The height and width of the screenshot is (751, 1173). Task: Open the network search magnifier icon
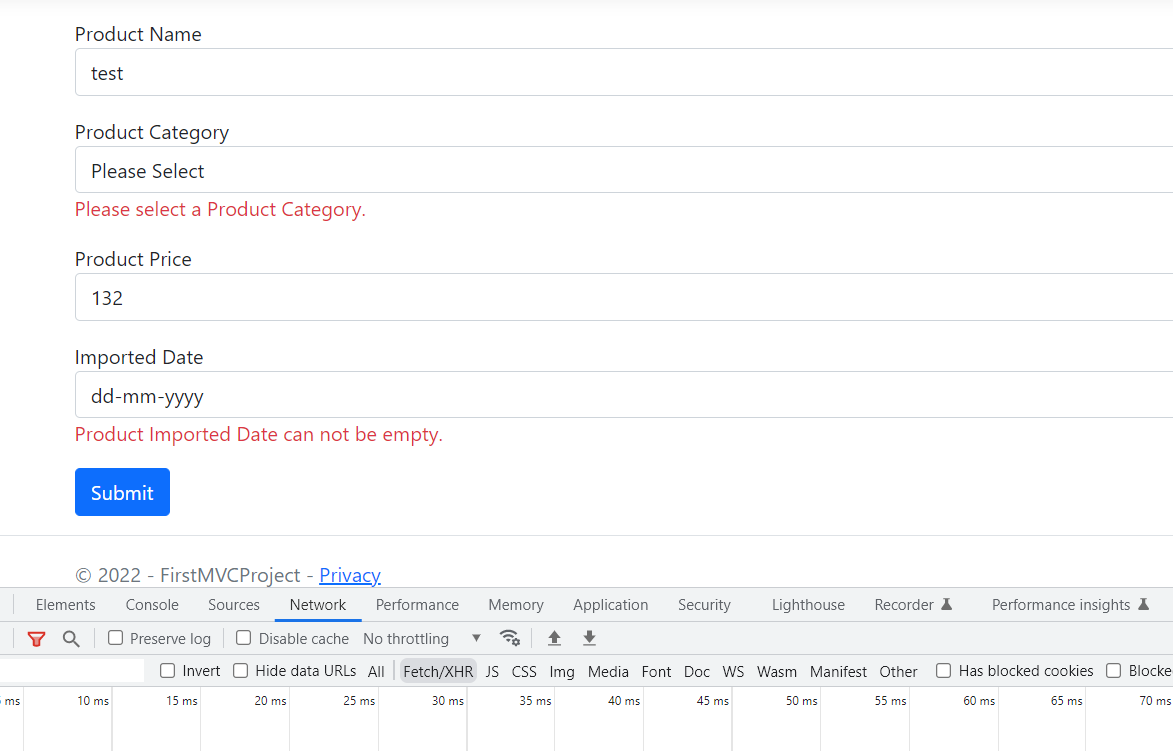click(x=70, y=638)
